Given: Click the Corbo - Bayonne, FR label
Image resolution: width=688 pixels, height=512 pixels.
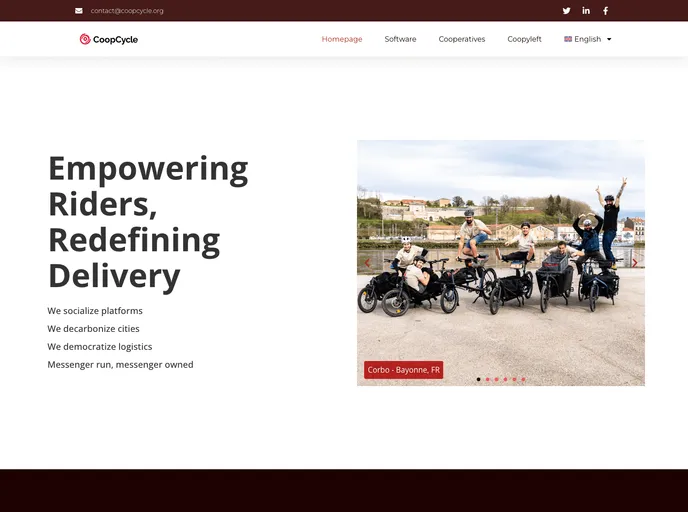Looking at the screenshot, I should coord(404,370).
